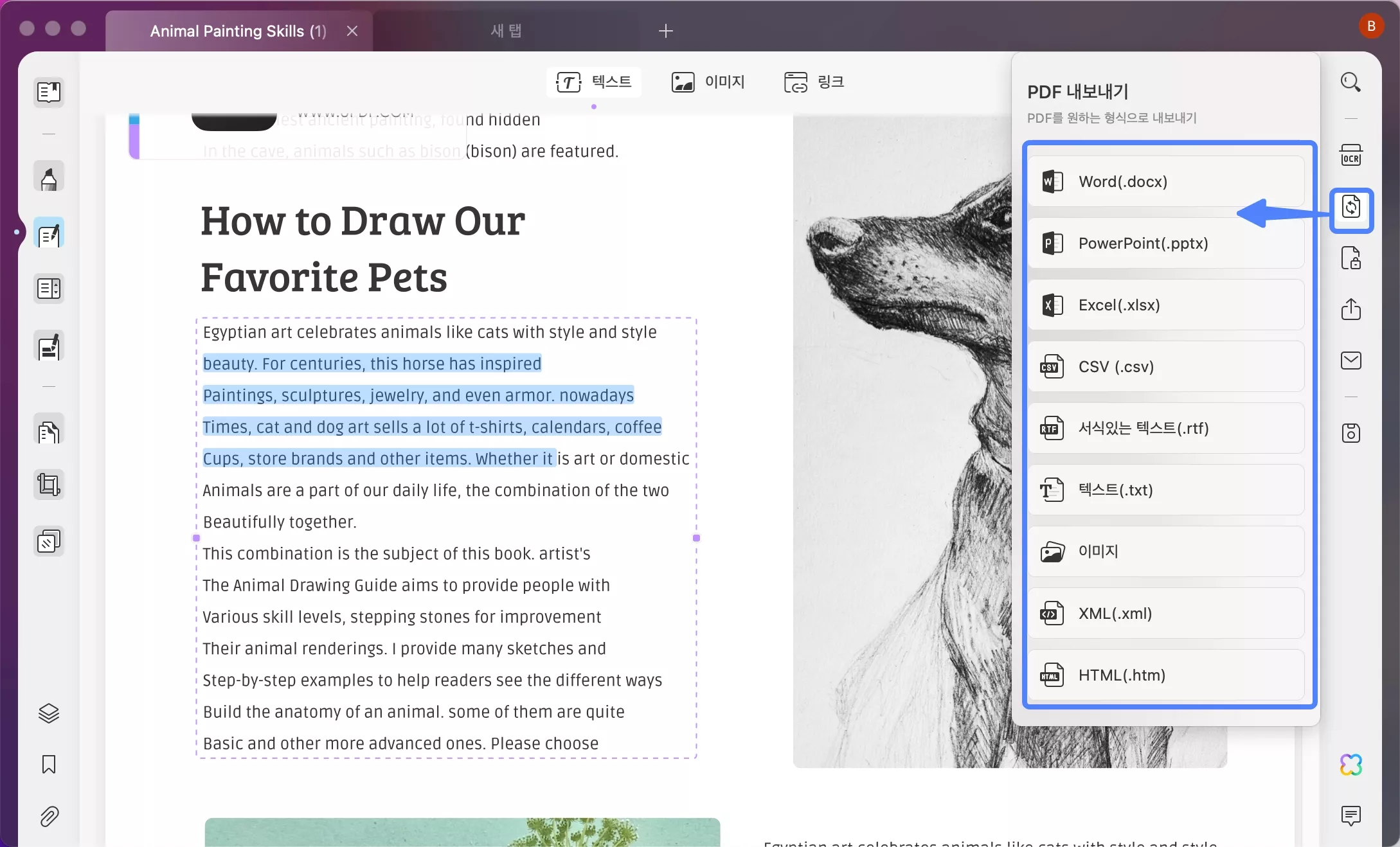Send the file by email icon

(1351, 361)
